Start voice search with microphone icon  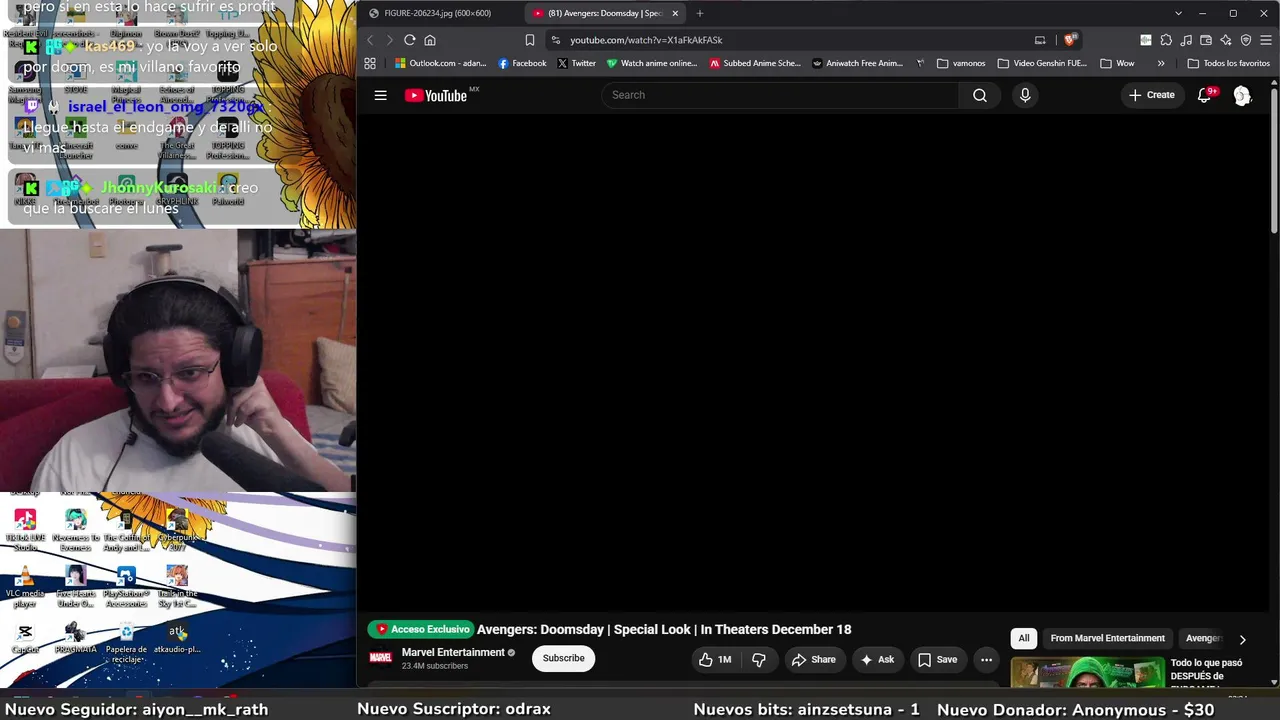pos(1024,95)
